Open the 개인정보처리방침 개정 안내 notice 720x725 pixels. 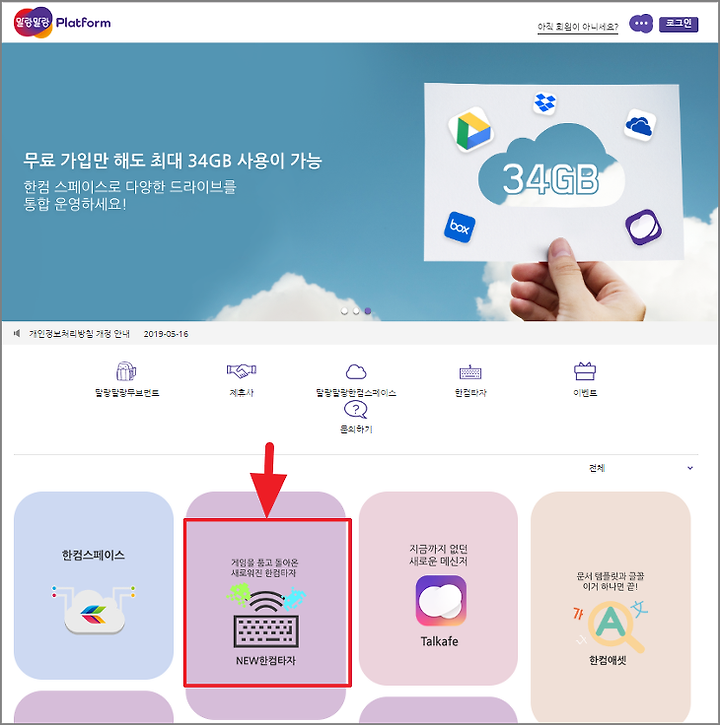[79, 333]
